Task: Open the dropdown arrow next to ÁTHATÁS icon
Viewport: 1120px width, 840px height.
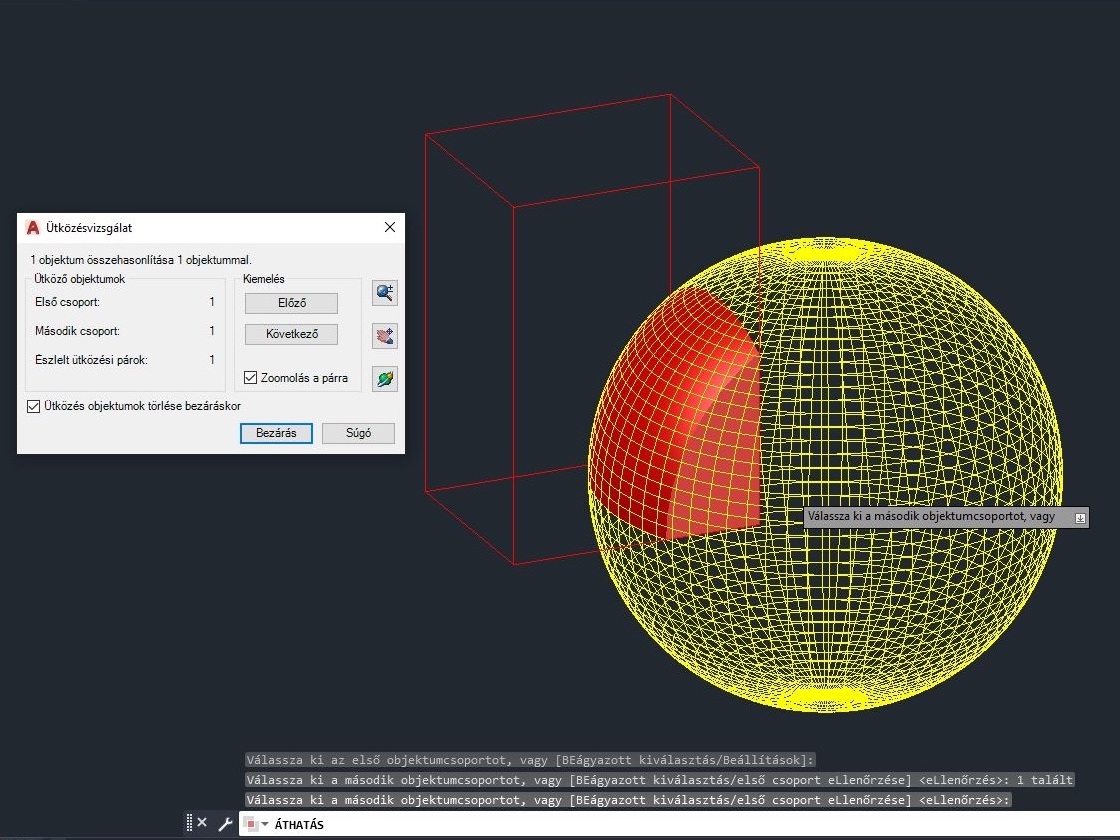Action: [x=266, y=824]
